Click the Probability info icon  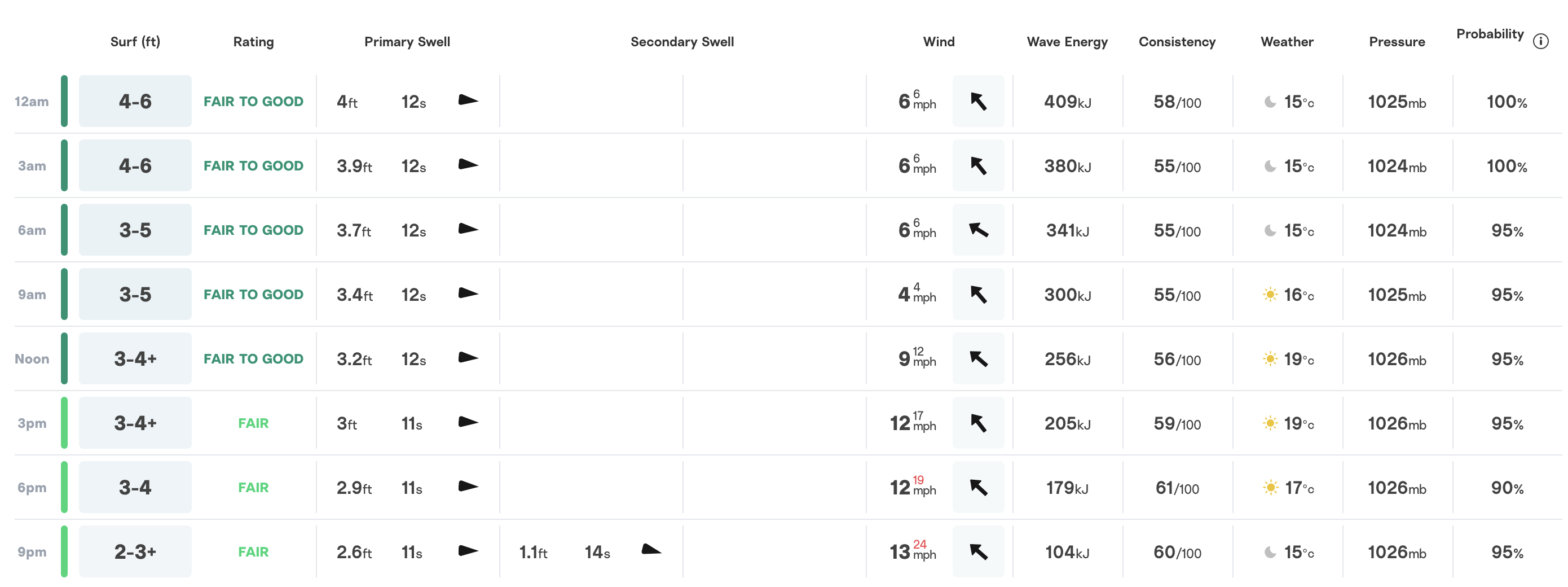tap(1541, 41)
